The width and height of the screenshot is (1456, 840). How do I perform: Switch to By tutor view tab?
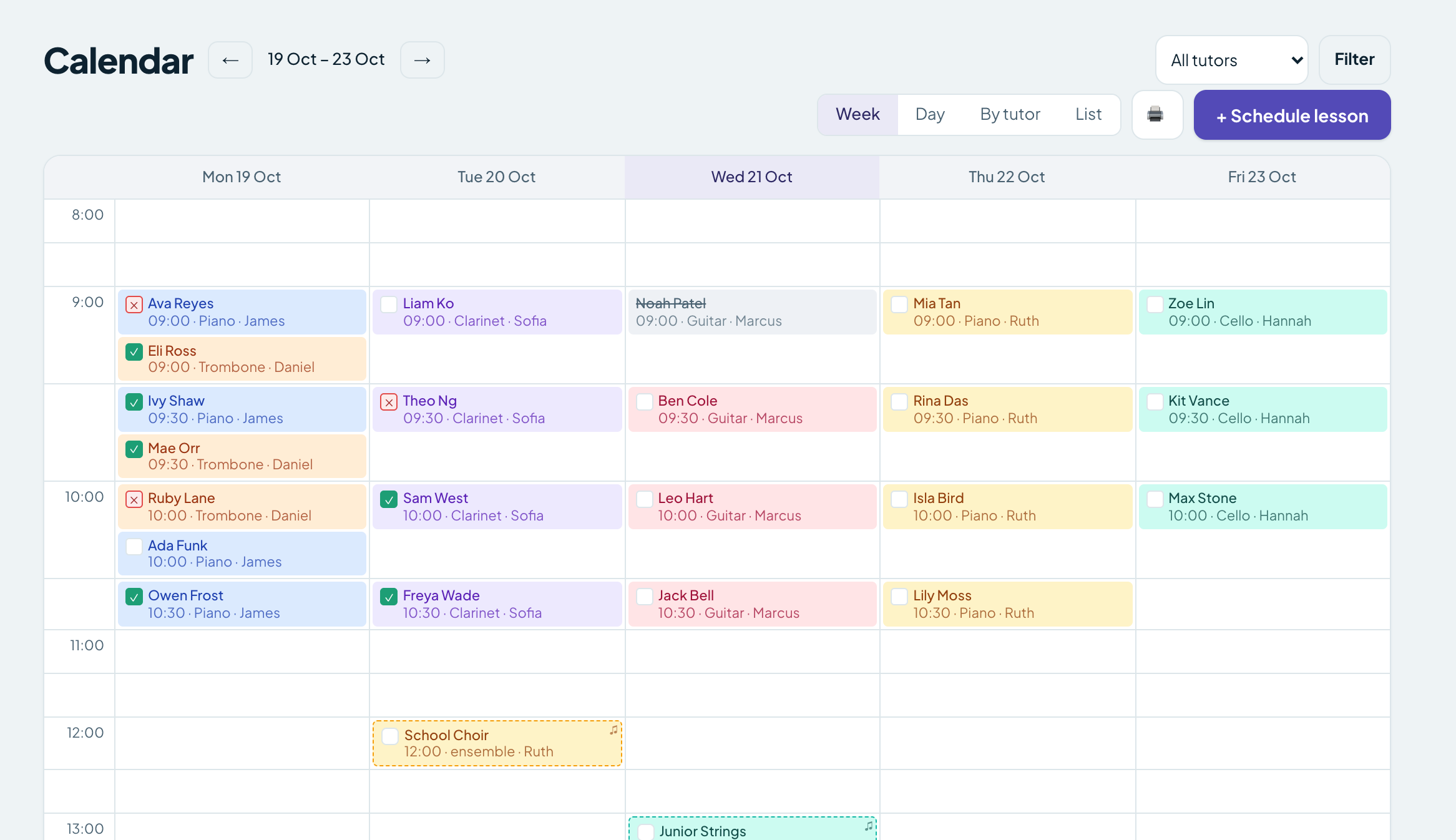click(1010, 115)
